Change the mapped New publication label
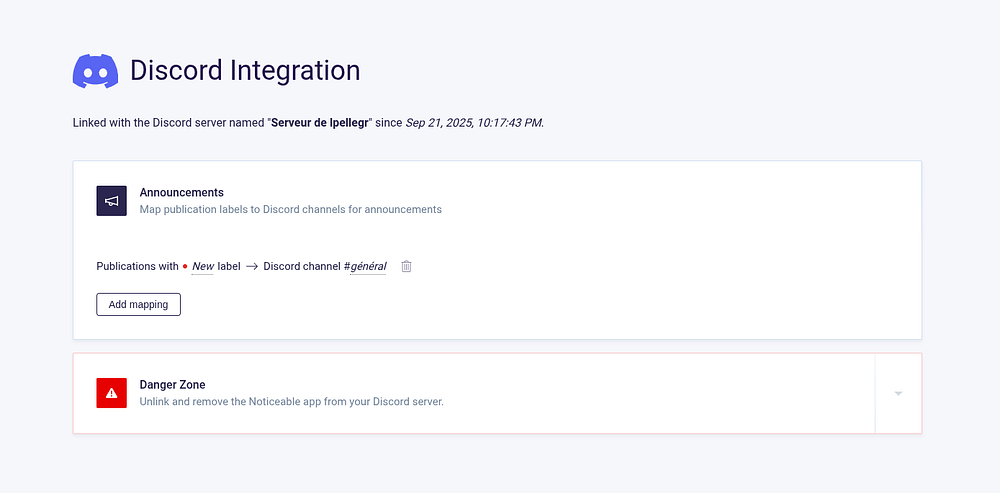Image resolution: width=1000 pixels, height=493 pixels. tap(203, 267)
